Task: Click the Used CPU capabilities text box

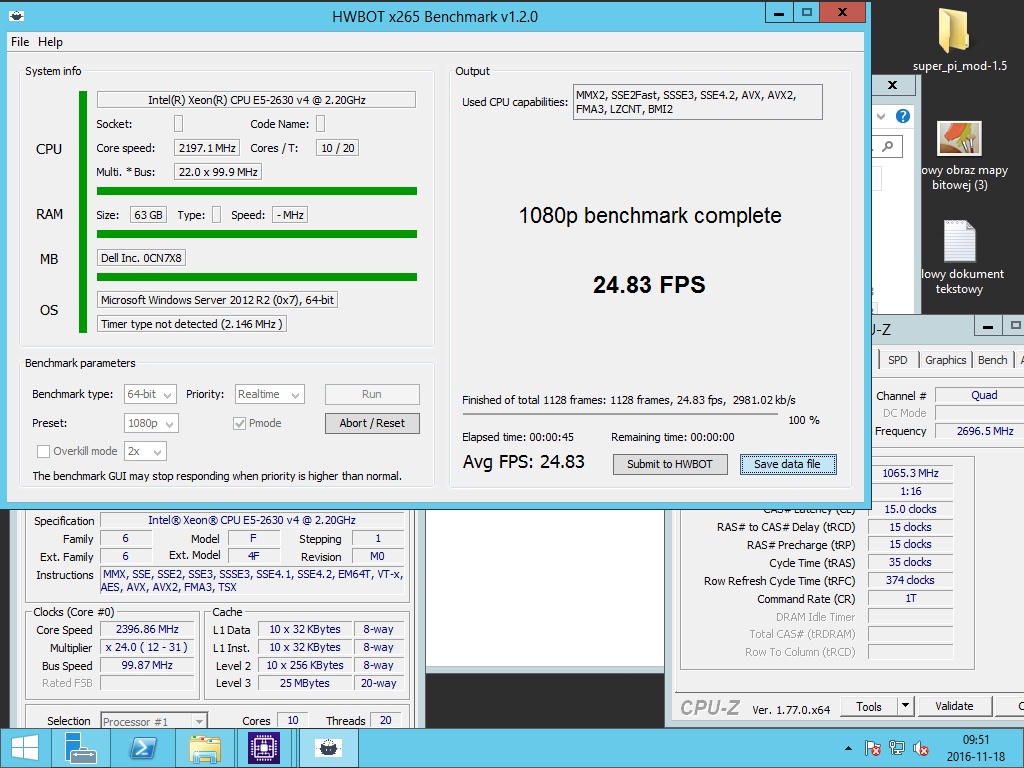Action: pyautogui.click(x=697, y=102)
